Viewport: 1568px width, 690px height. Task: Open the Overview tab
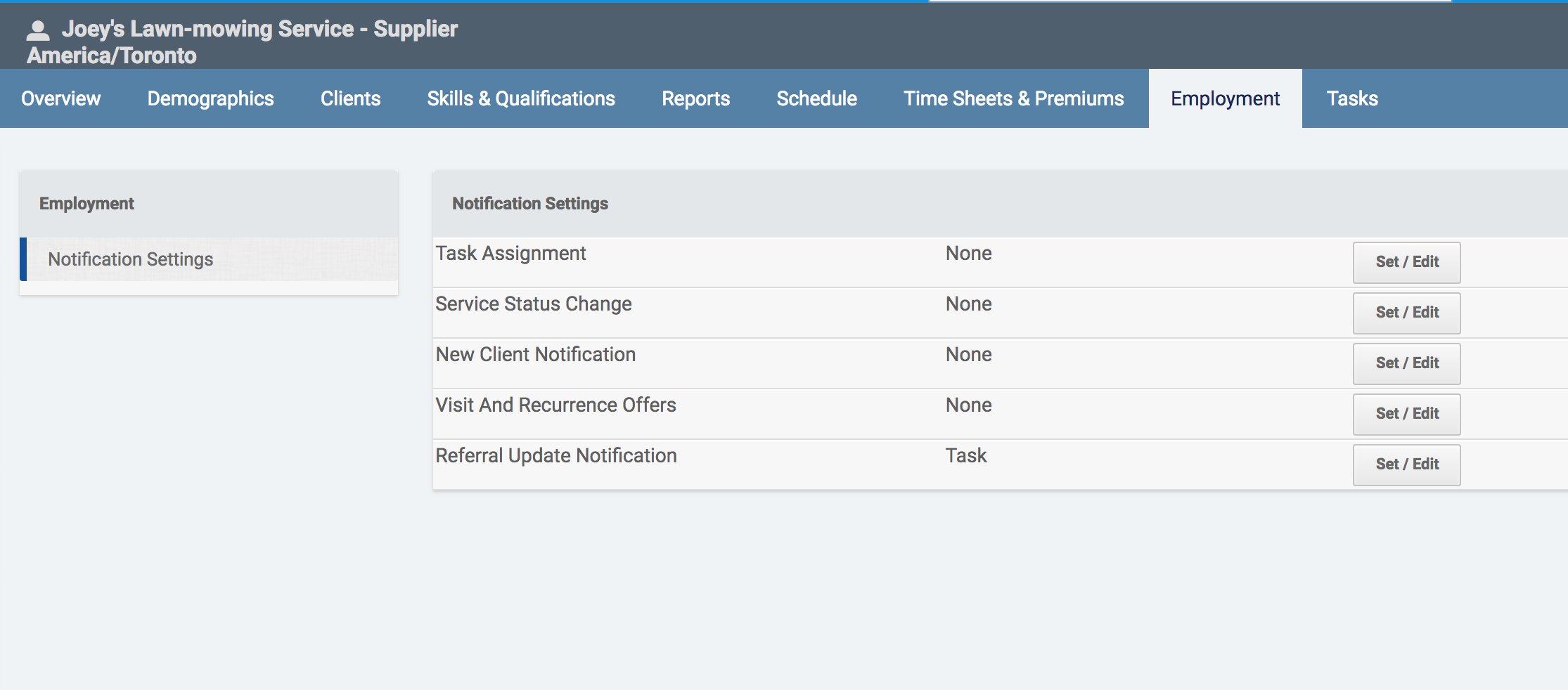[x=60, y=98]
